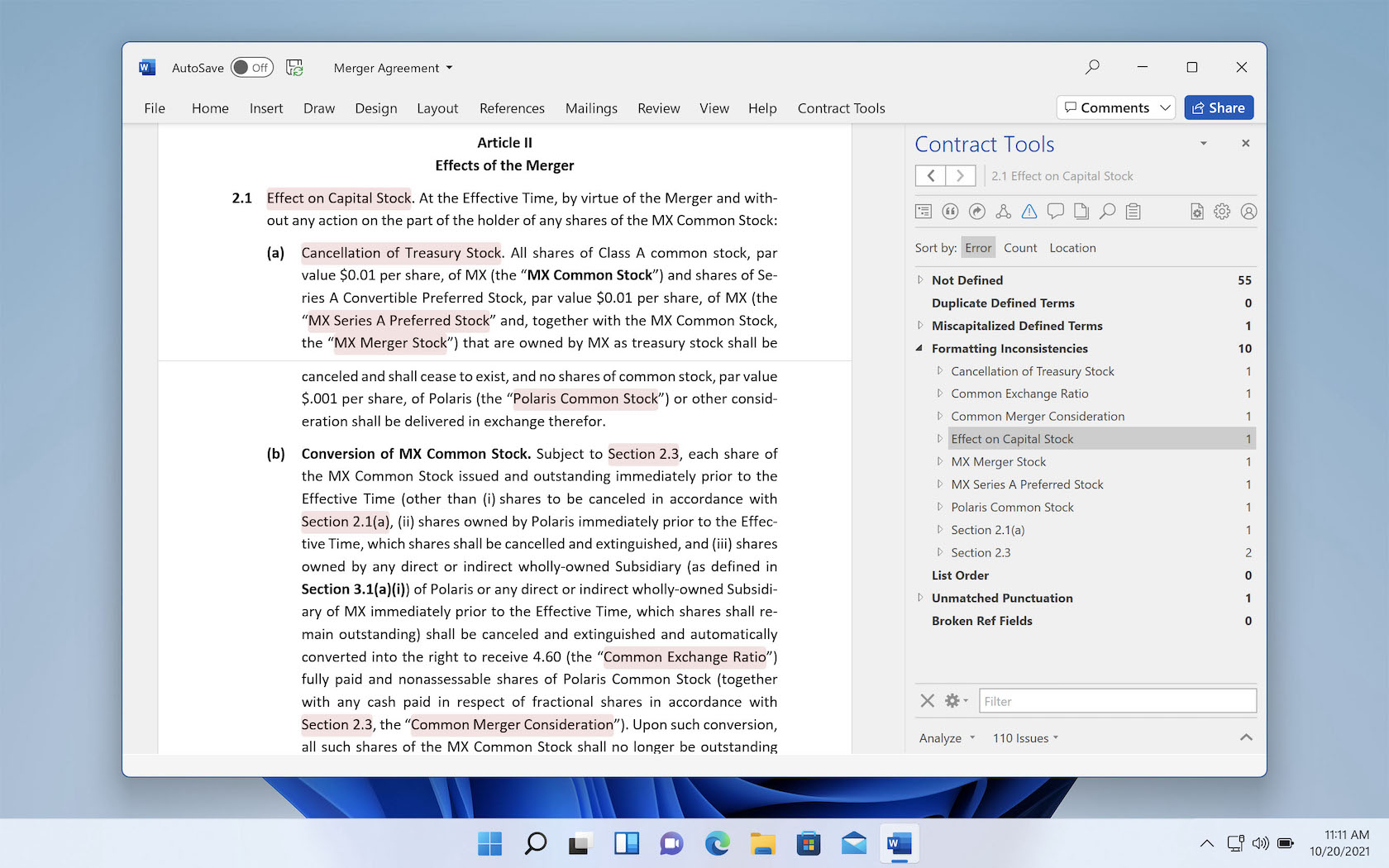Open Windows Start menu
1389x868 pixels.
490,844
